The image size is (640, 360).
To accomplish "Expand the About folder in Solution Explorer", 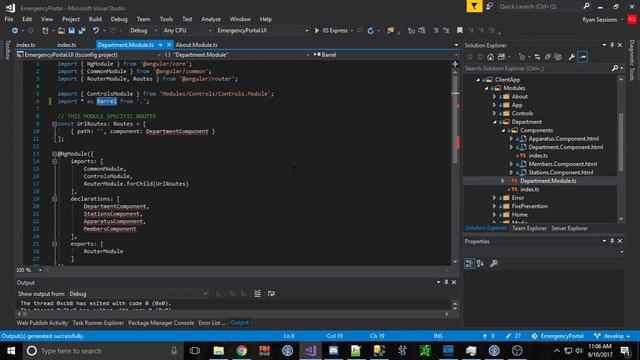I will coord(494,97).
